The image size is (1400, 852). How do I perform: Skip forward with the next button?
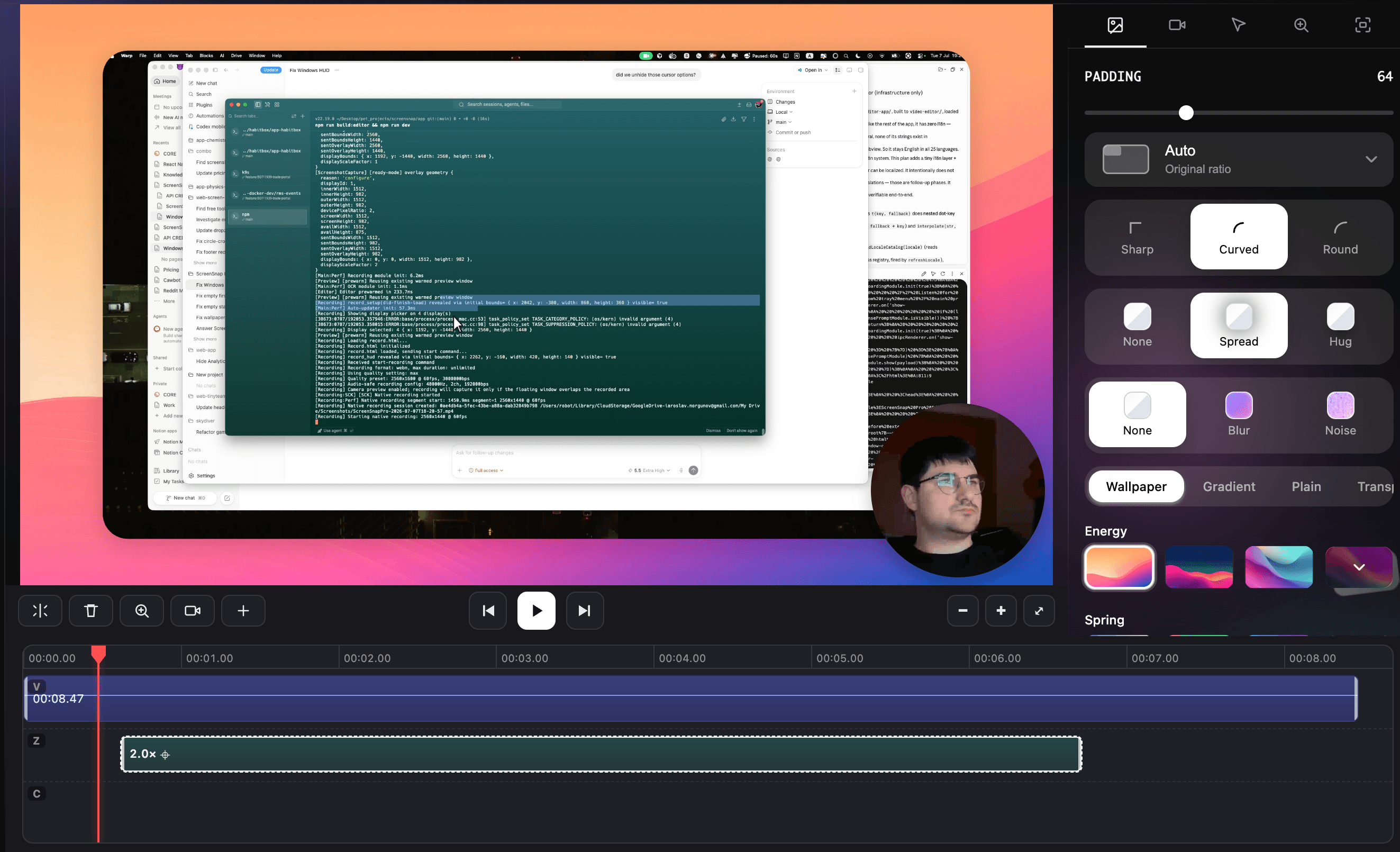(x=585, y=611)
